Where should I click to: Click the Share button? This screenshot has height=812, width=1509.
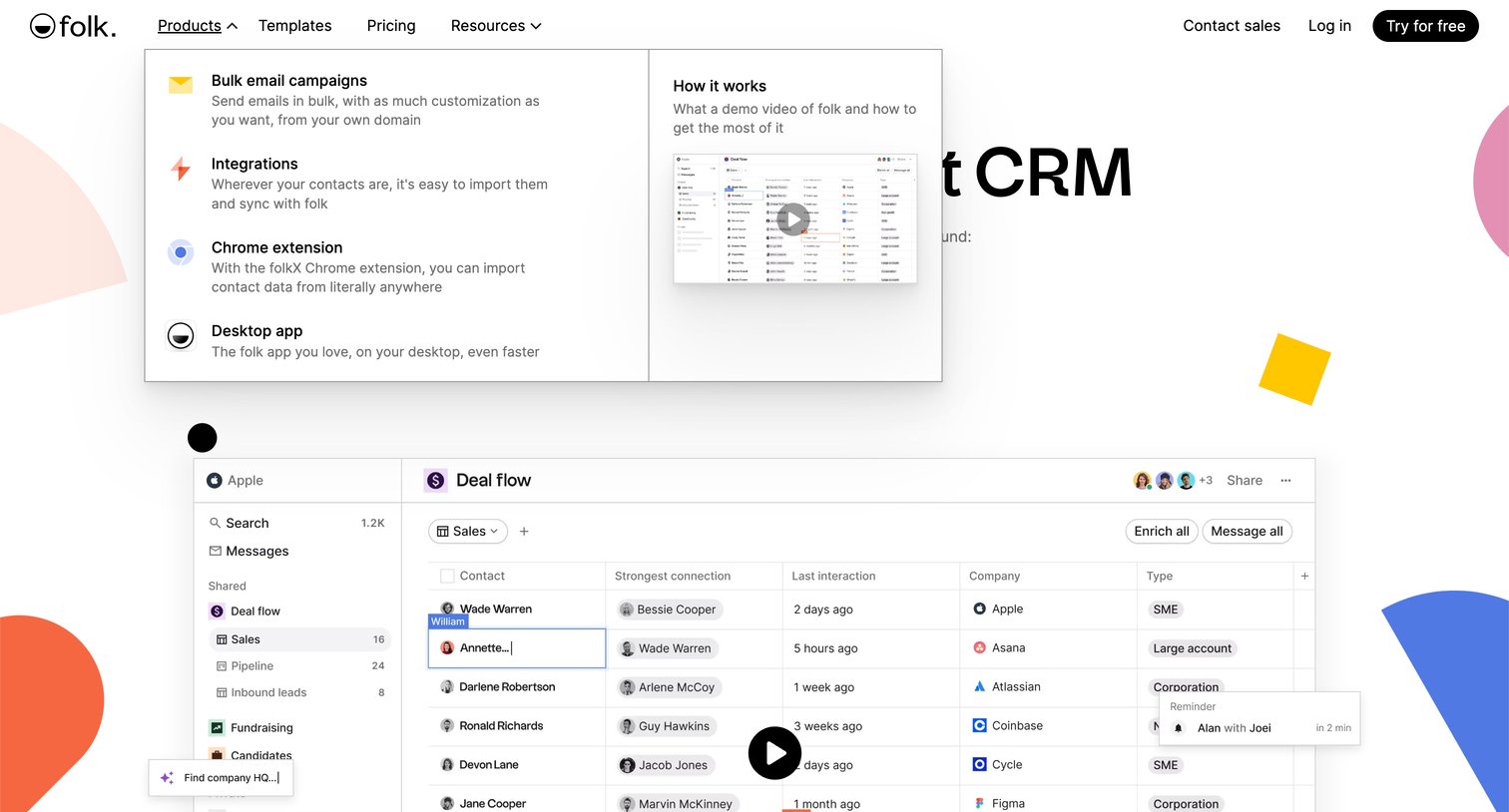[x=1245, y=481]
